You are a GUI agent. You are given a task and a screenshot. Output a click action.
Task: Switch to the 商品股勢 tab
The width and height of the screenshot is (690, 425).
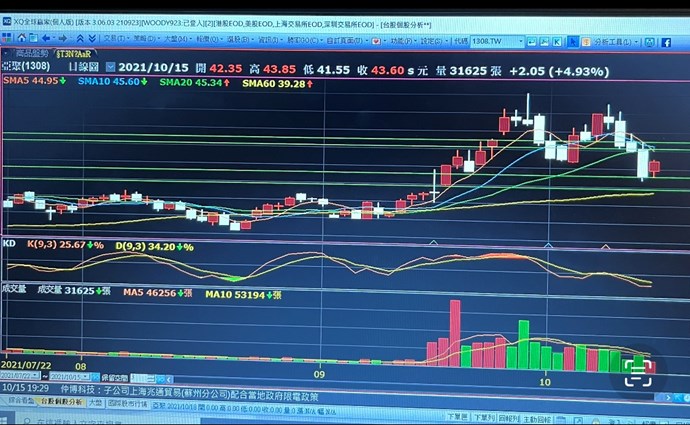(x=31, y=53)
